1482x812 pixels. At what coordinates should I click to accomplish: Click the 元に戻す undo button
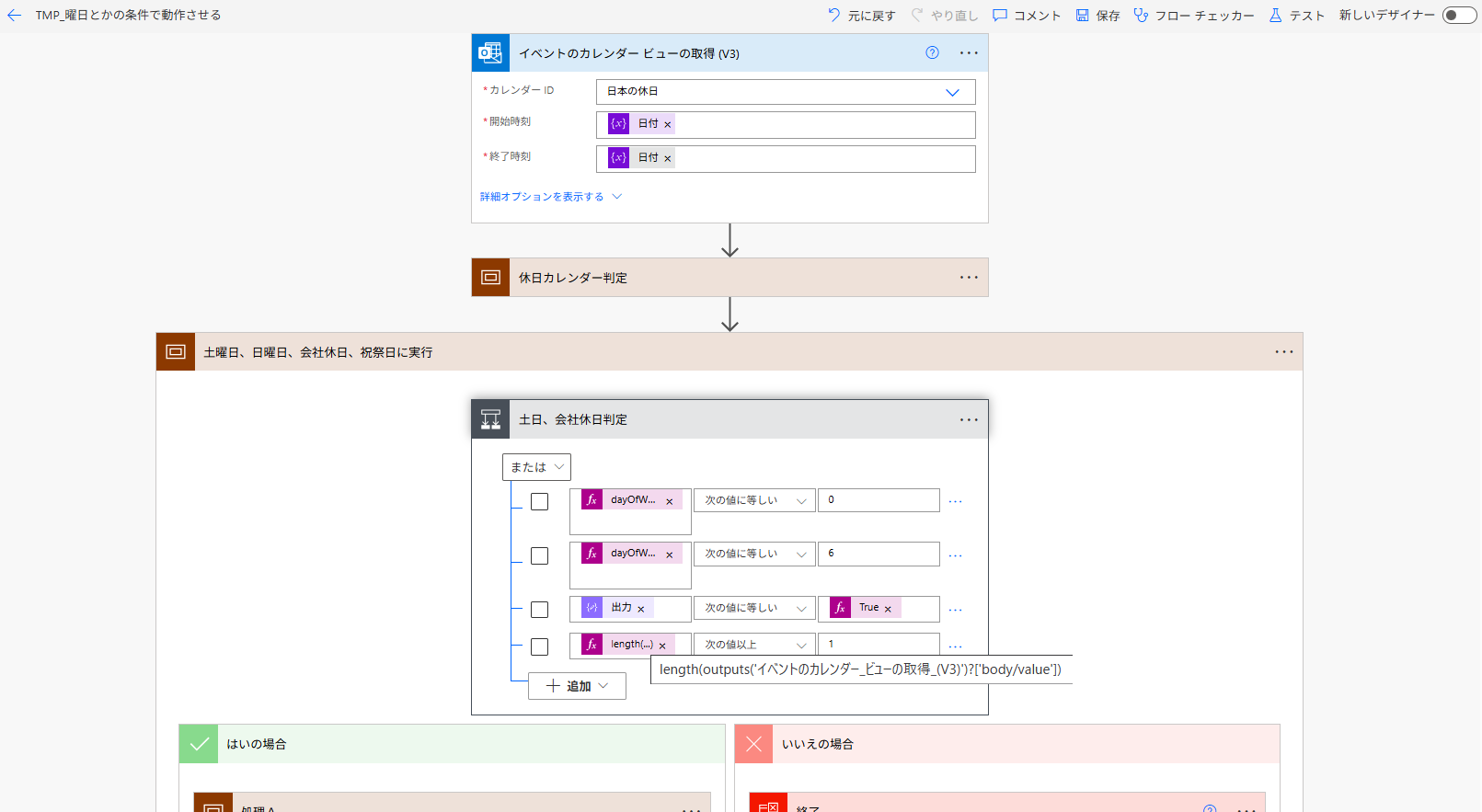coord(861,15)
